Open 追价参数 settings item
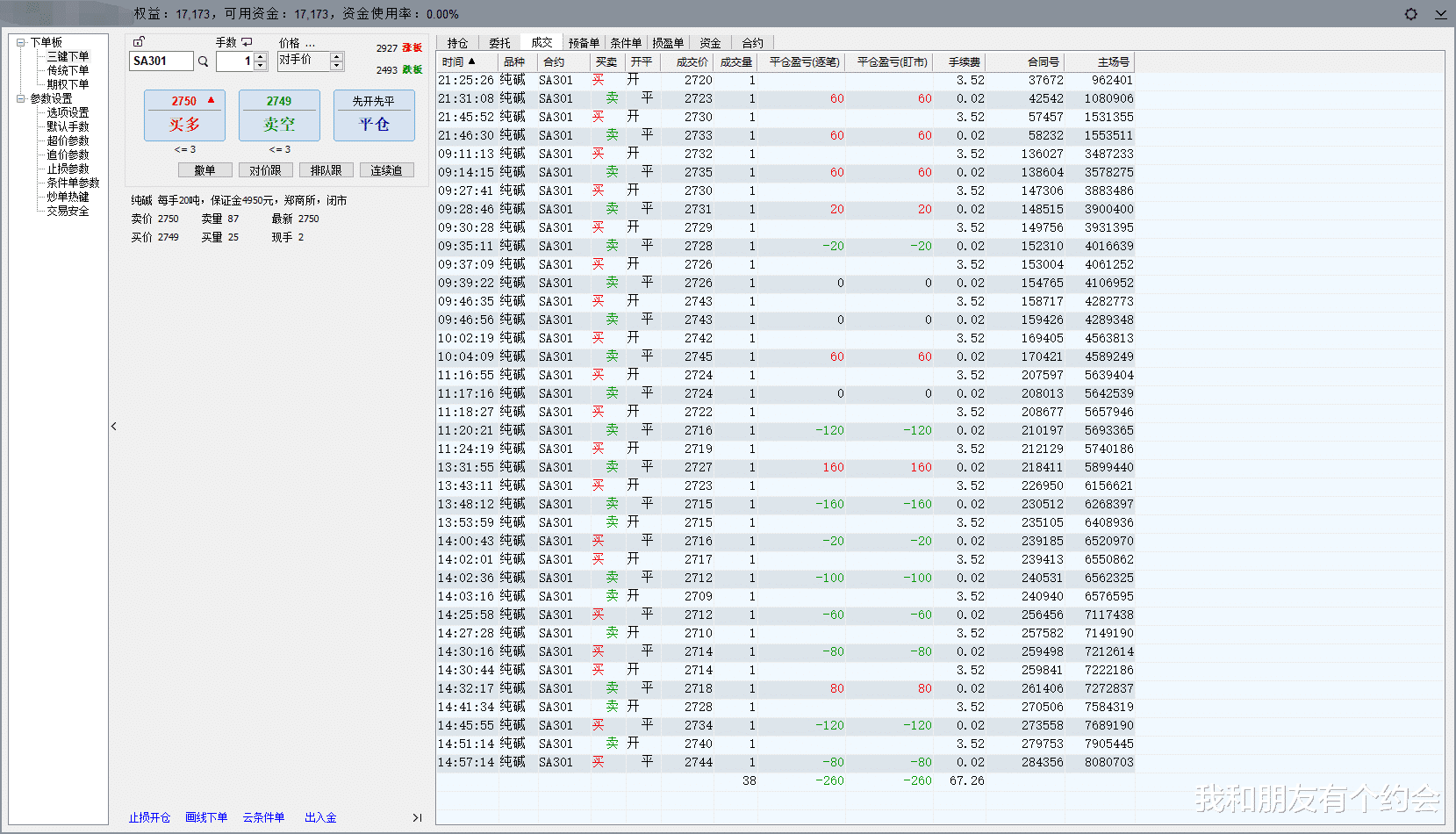Image resolution: width=1456 pixels, height=834 pixels. tap(68, 155)
